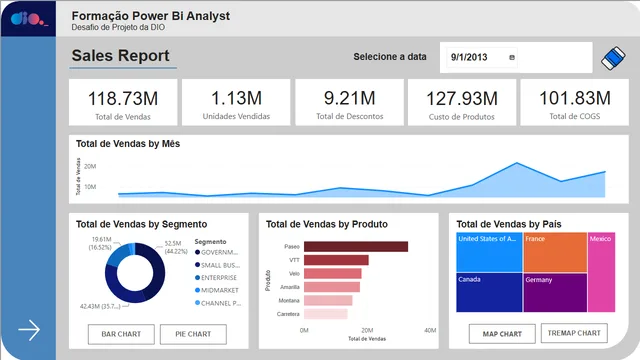Screen dimensions: 640x360
Task: Click the GOVERNM... legend dot
Action: coord(198,252)
